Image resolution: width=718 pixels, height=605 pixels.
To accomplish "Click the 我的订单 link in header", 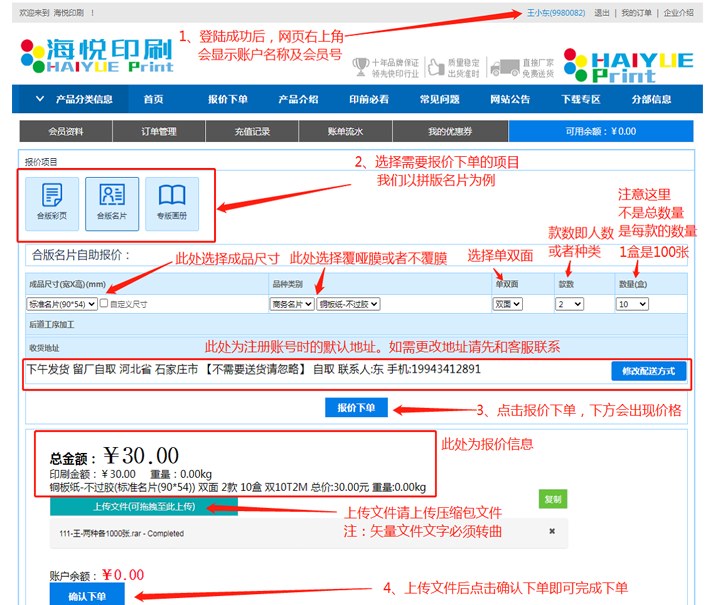I will (x=636, y=13).
